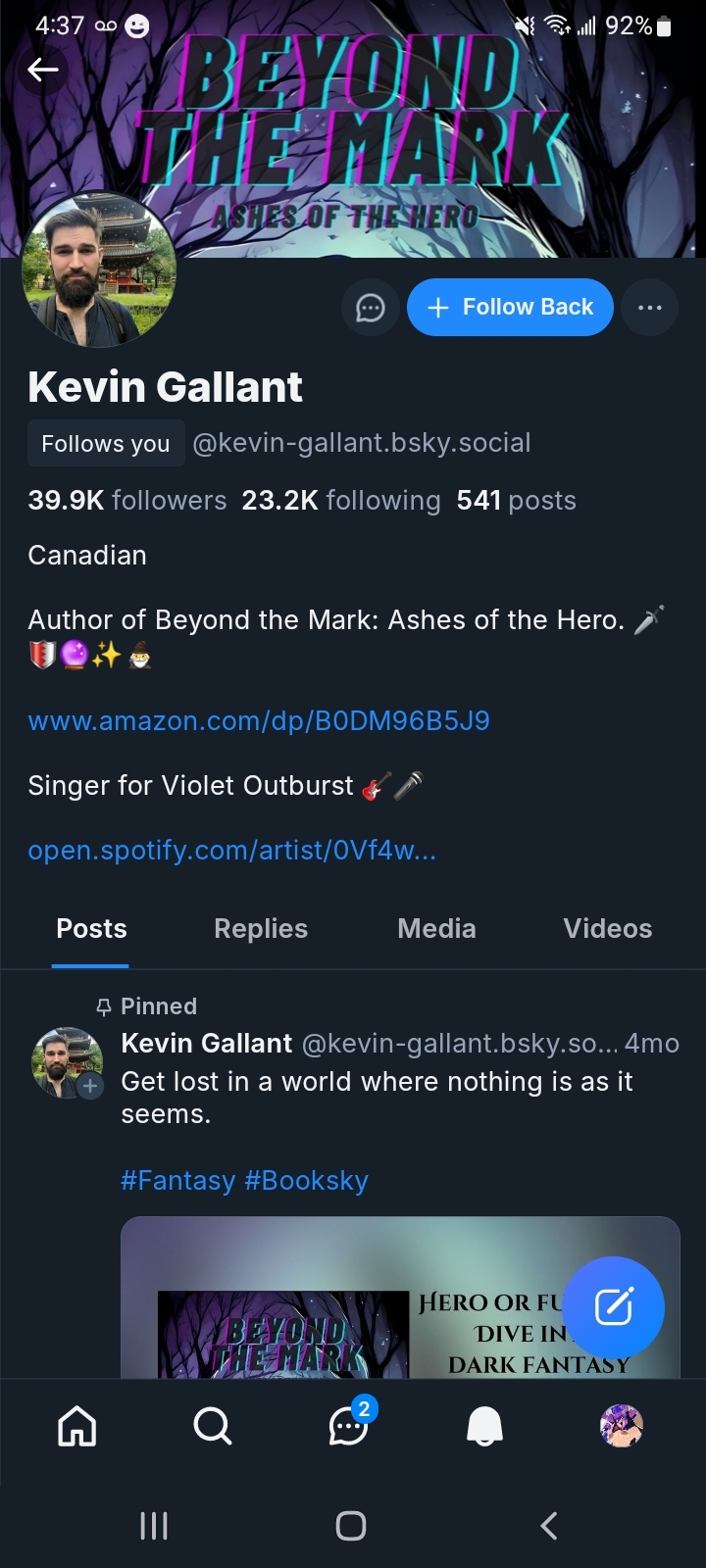Tap the compose new post button
Screen dimensions: 706x1568
[x=614, y=1306]
